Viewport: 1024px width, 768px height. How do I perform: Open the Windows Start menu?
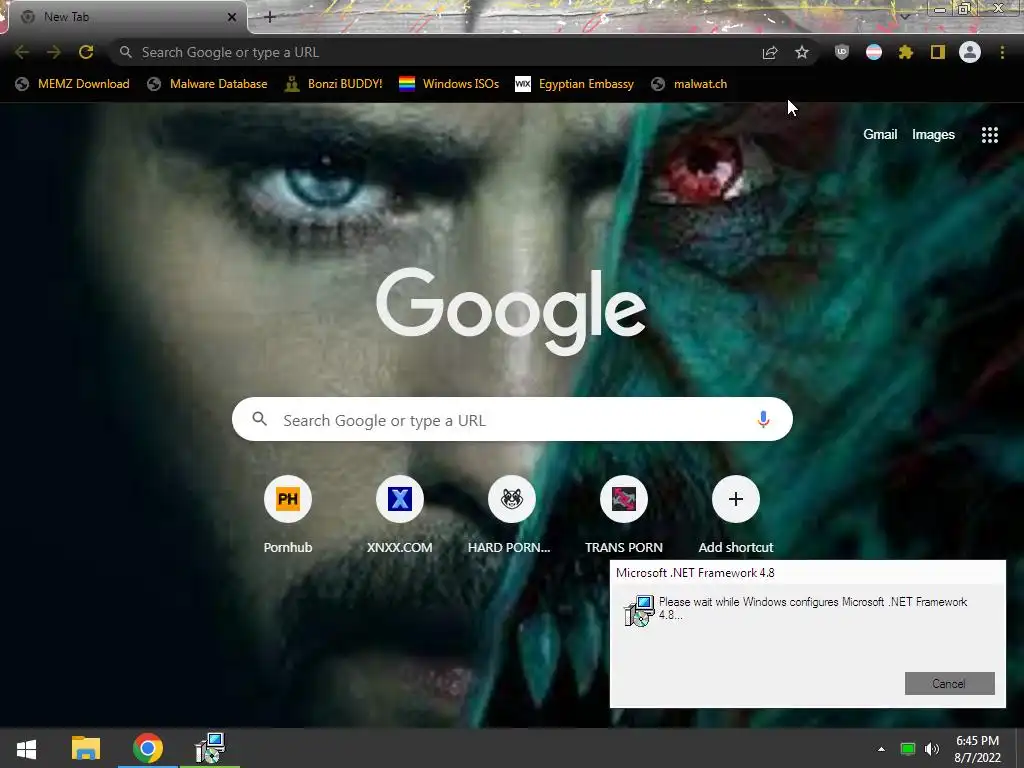(x=26, y=748)
